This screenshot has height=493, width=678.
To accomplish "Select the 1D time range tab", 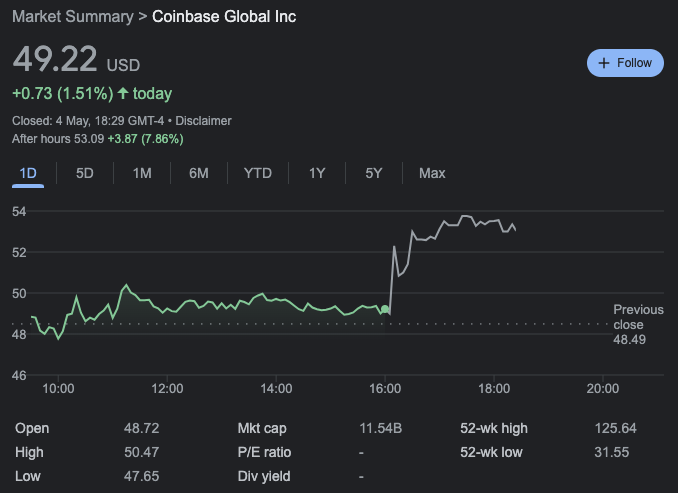I will coord(28,173).
